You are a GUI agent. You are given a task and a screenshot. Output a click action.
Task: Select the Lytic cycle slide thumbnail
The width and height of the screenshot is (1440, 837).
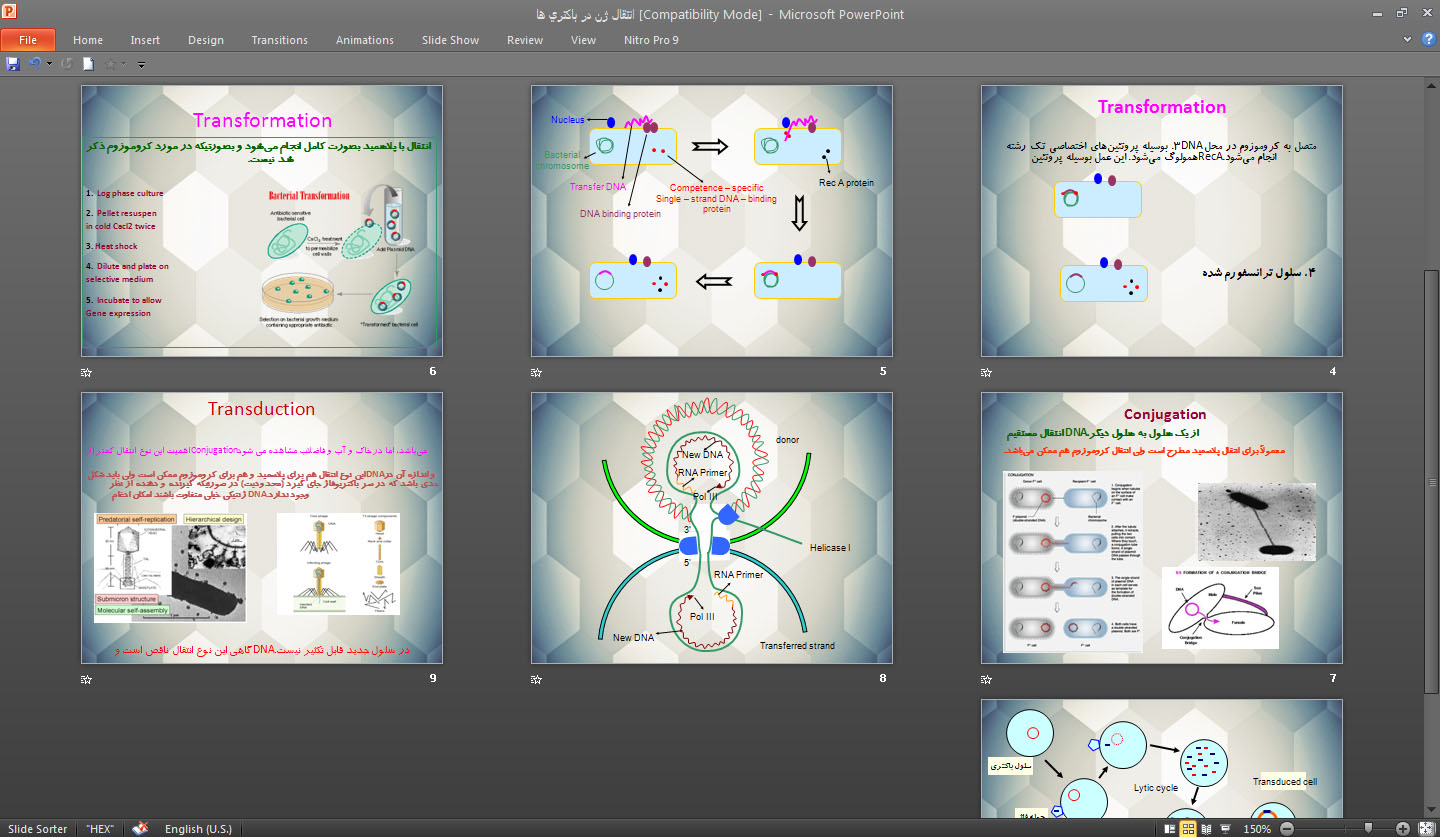(x=1162, y=758)
